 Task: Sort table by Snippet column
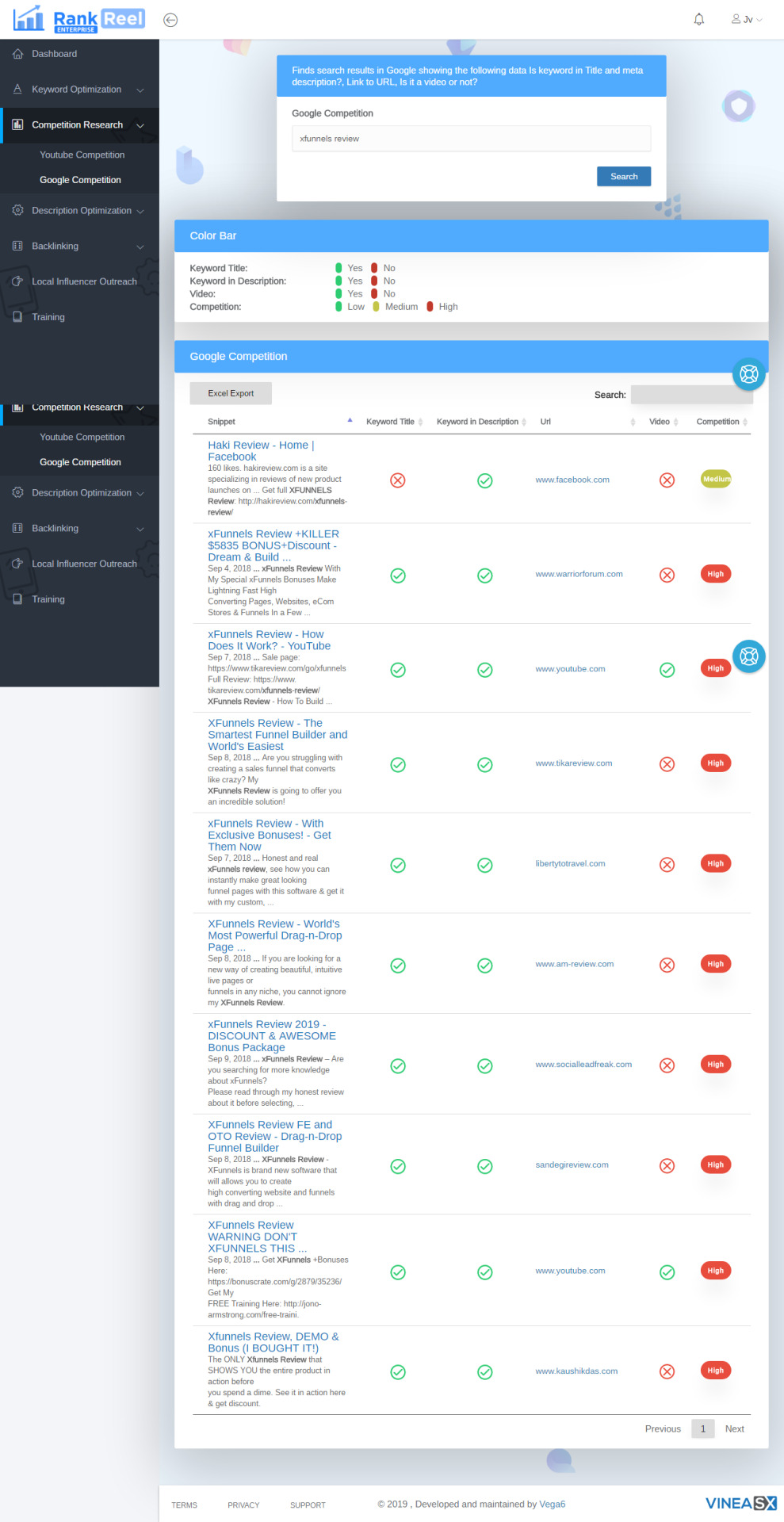tap(221, 422)
